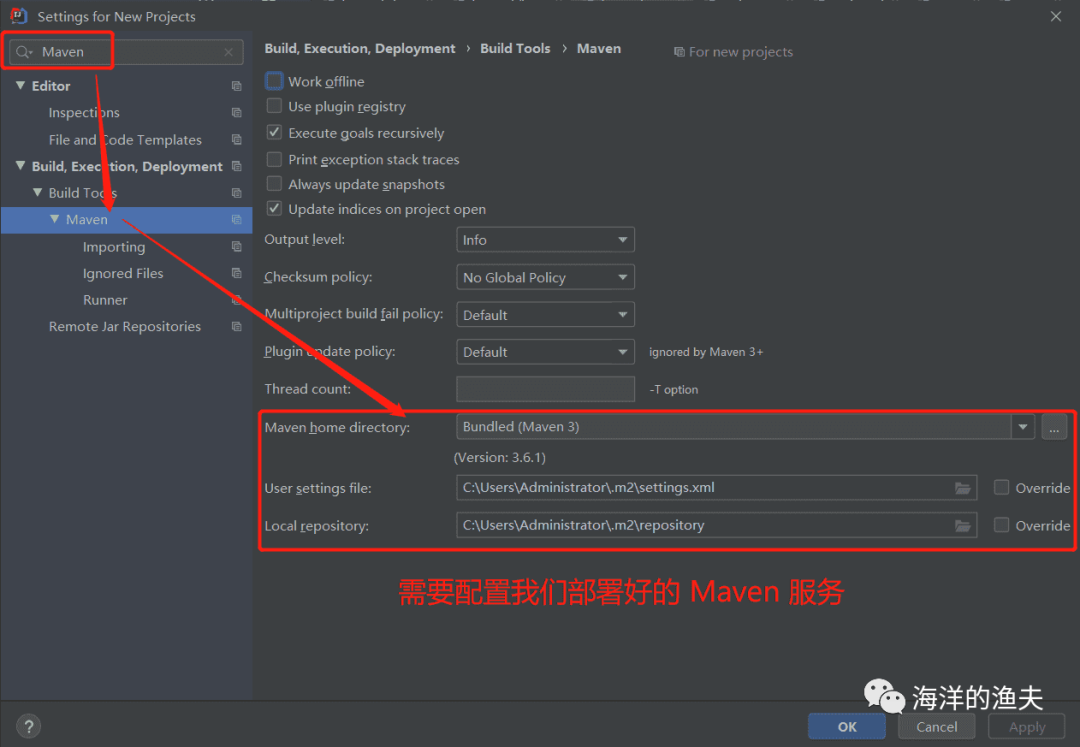This screenshot has width=1080, height=747.
Task: Click project-level icon beside Build Tools
Action: point(236,193)
